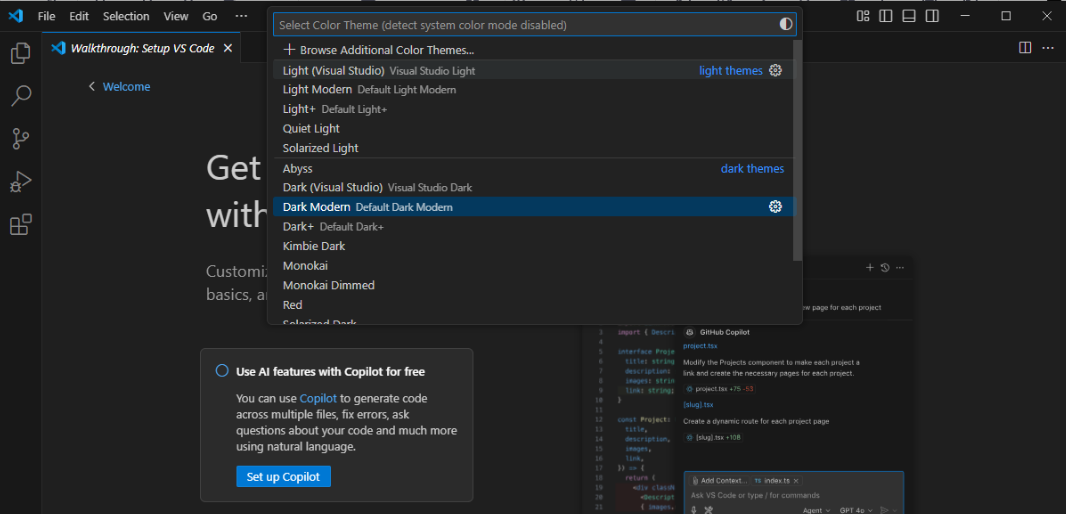Click the gear icon on Light (Visual Studio) row
Image resolution: width=1066 pixels, height=514 pixels.
[775, 70]
